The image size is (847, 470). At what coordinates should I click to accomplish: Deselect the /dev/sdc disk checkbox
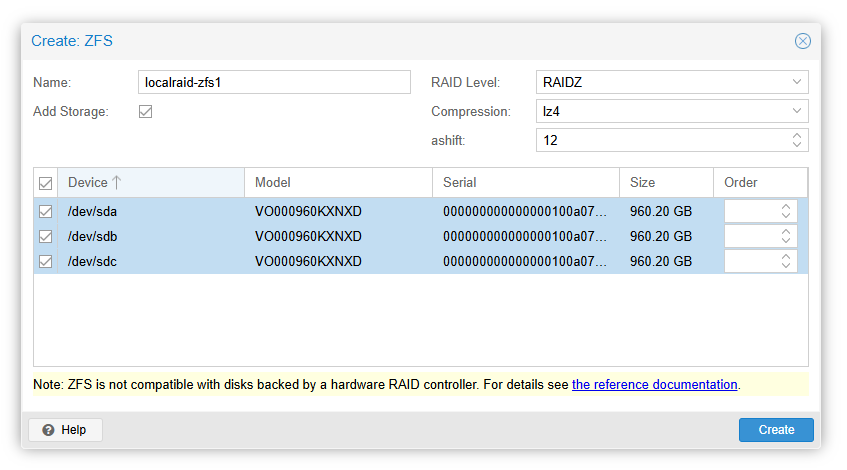tap(45, 261)
